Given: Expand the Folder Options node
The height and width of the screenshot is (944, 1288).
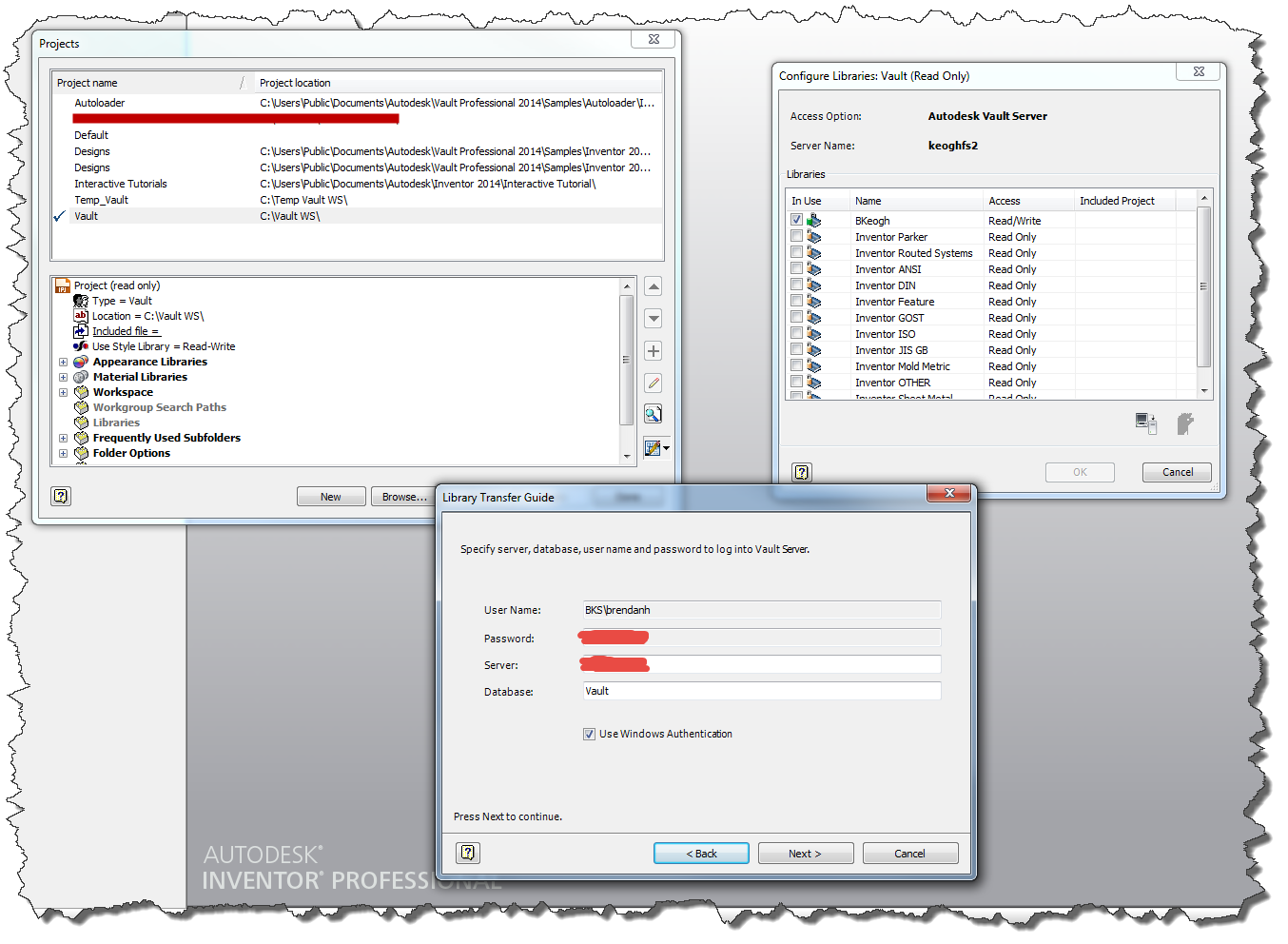Looking at the screenshot, I should point(63,453).
